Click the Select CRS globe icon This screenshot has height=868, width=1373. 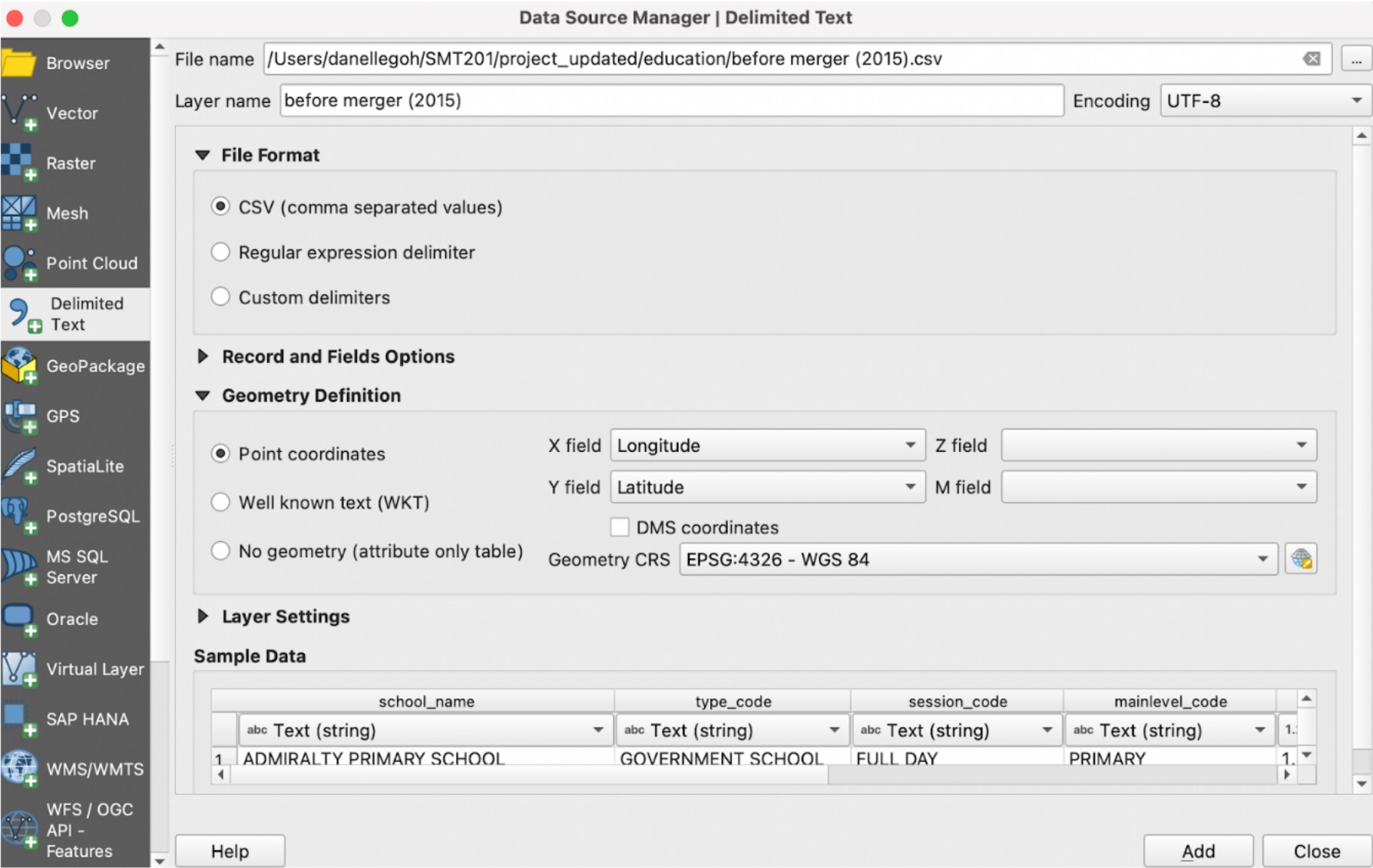point(1301,559)
